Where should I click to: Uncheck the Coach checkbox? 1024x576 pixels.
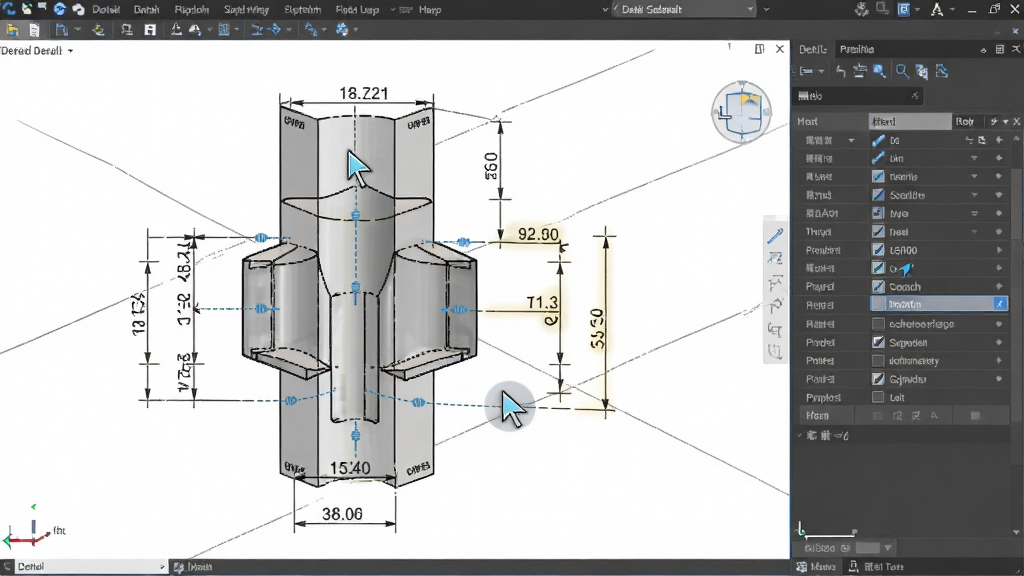878,287
